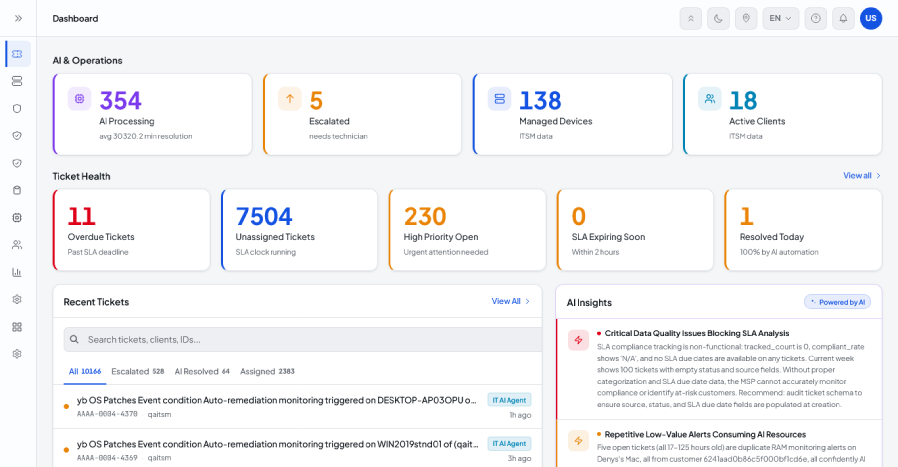Screen dimensions: 898x467
Task: Open the bar chart reports icon in the sidebar
Action: (17, 272)
